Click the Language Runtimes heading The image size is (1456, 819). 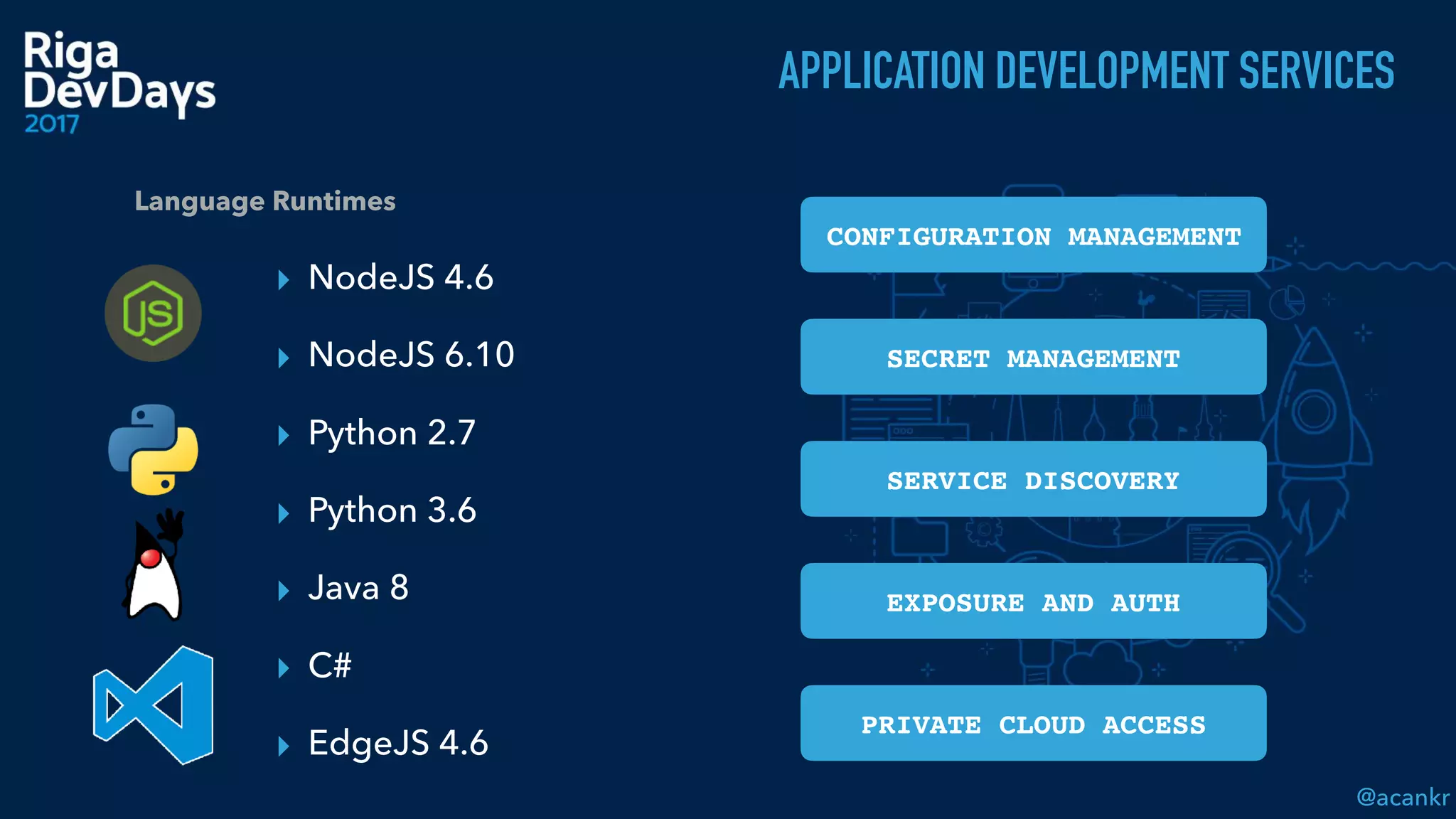coord(265,201)
